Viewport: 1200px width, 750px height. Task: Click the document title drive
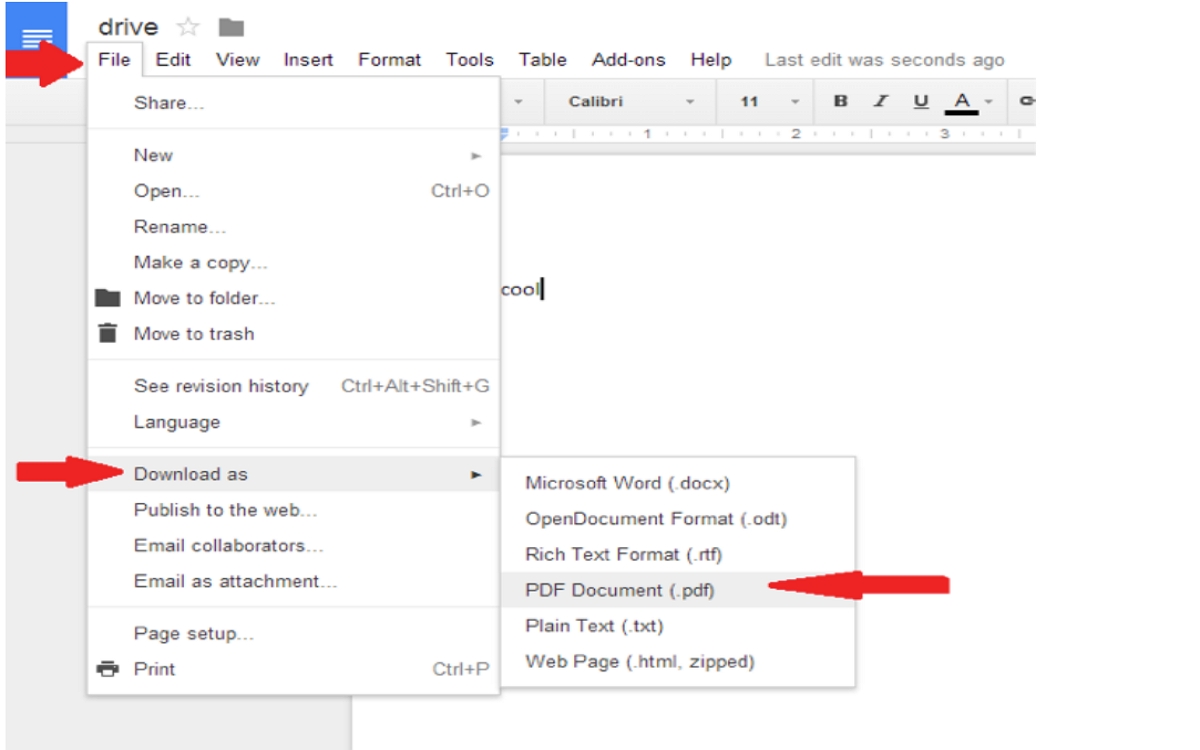128,27
